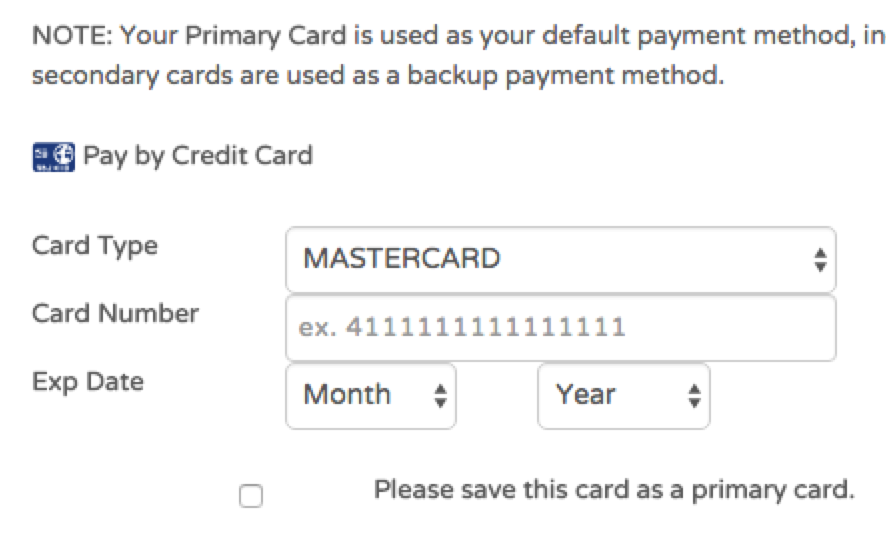This screenshot has height=536, width=886.
Task: Click the 'Exp Date' field label
Action: tap(88, 382)
